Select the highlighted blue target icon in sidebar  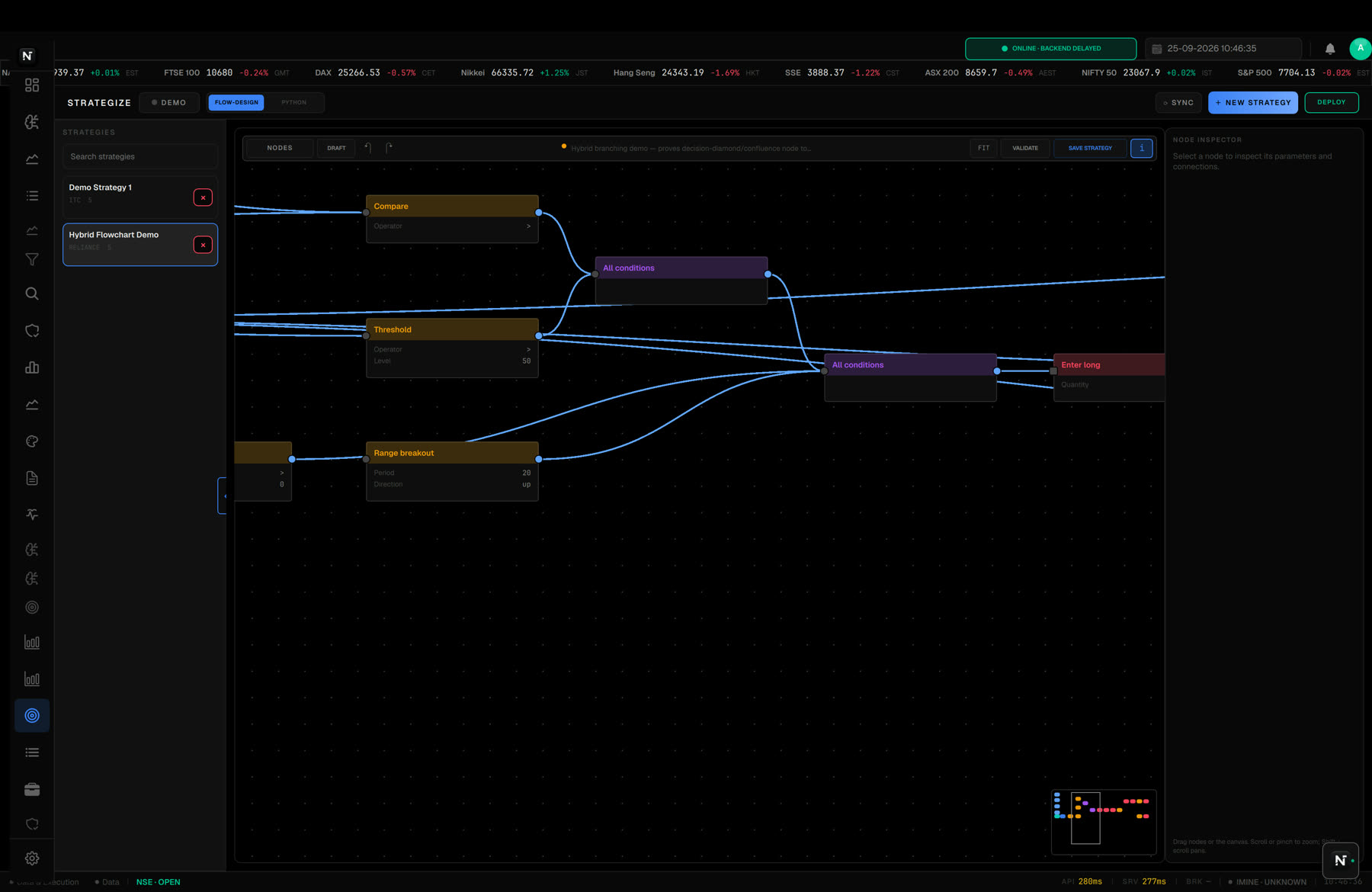[32, 716]
